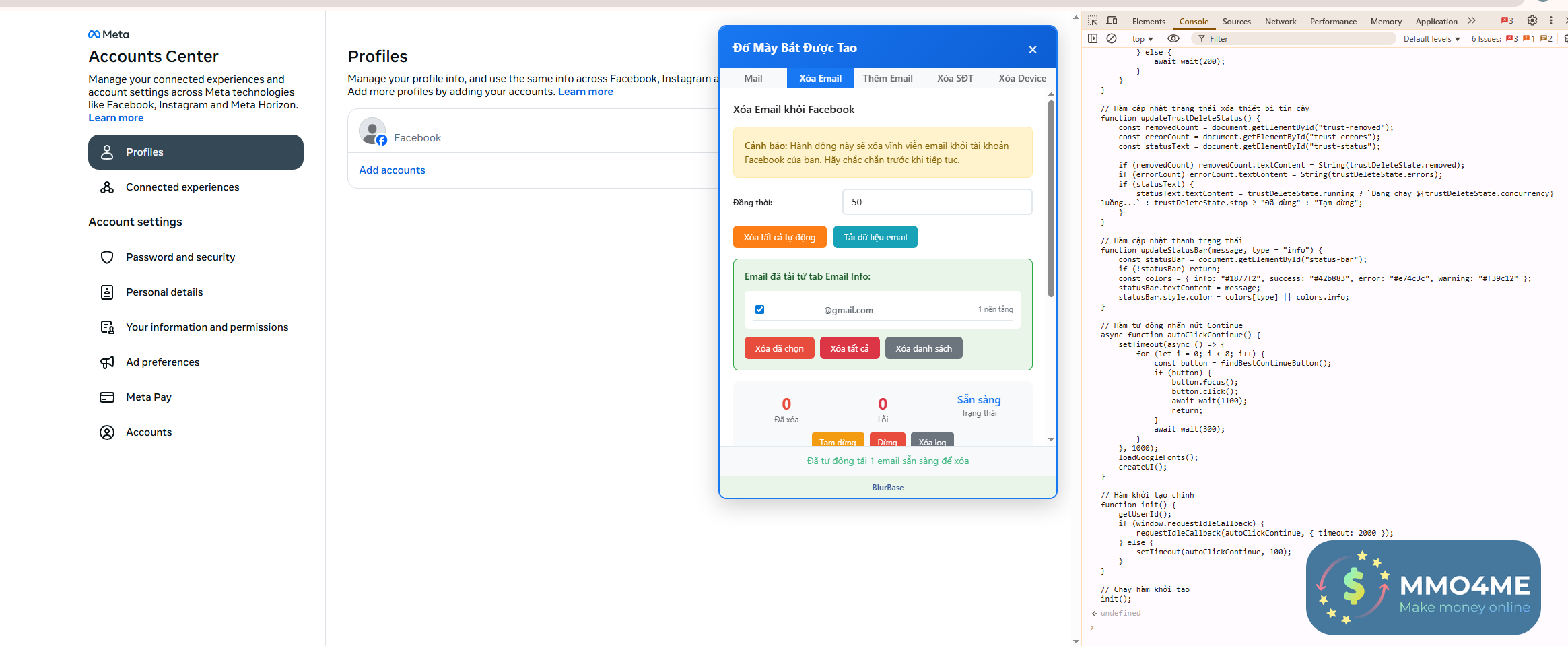Click the popup scrollbar down arrow
Viewport: 1568px width, 646px height.
coord(1051,439)
